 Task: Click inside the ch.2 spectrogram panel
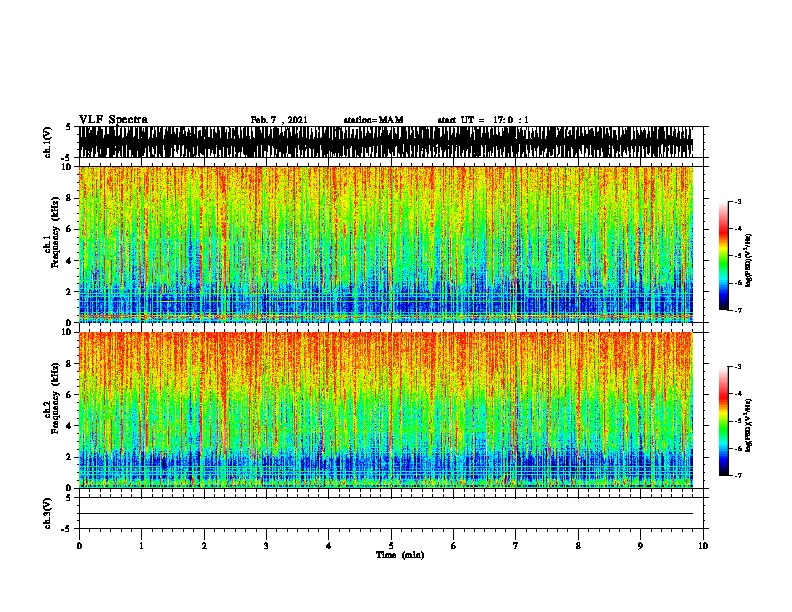point(386,410)
